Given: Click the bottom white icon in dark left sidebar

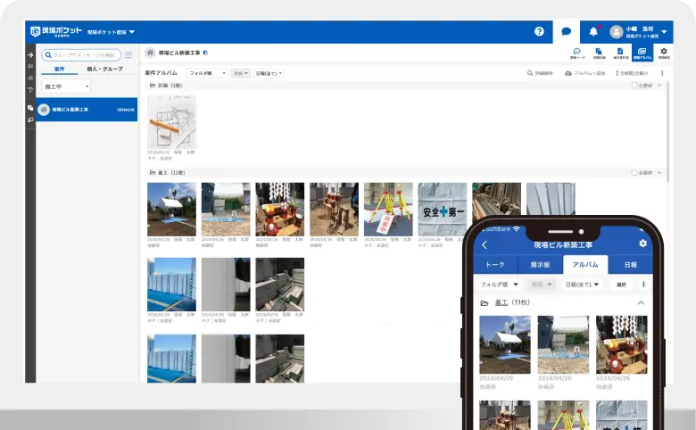Looking at the screenshot, I should pyautogui.click(x=30, y=120).
